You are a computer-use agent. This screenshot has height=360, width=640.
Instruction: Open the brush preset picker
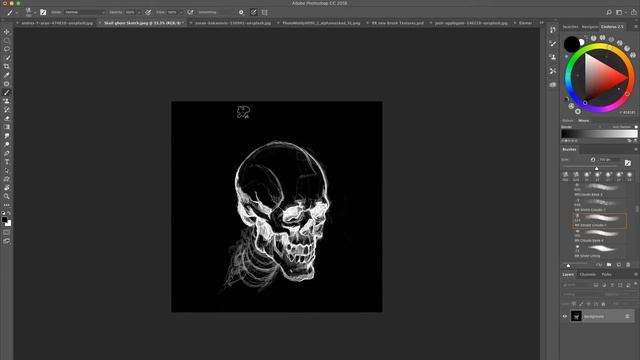coord(29,12)
